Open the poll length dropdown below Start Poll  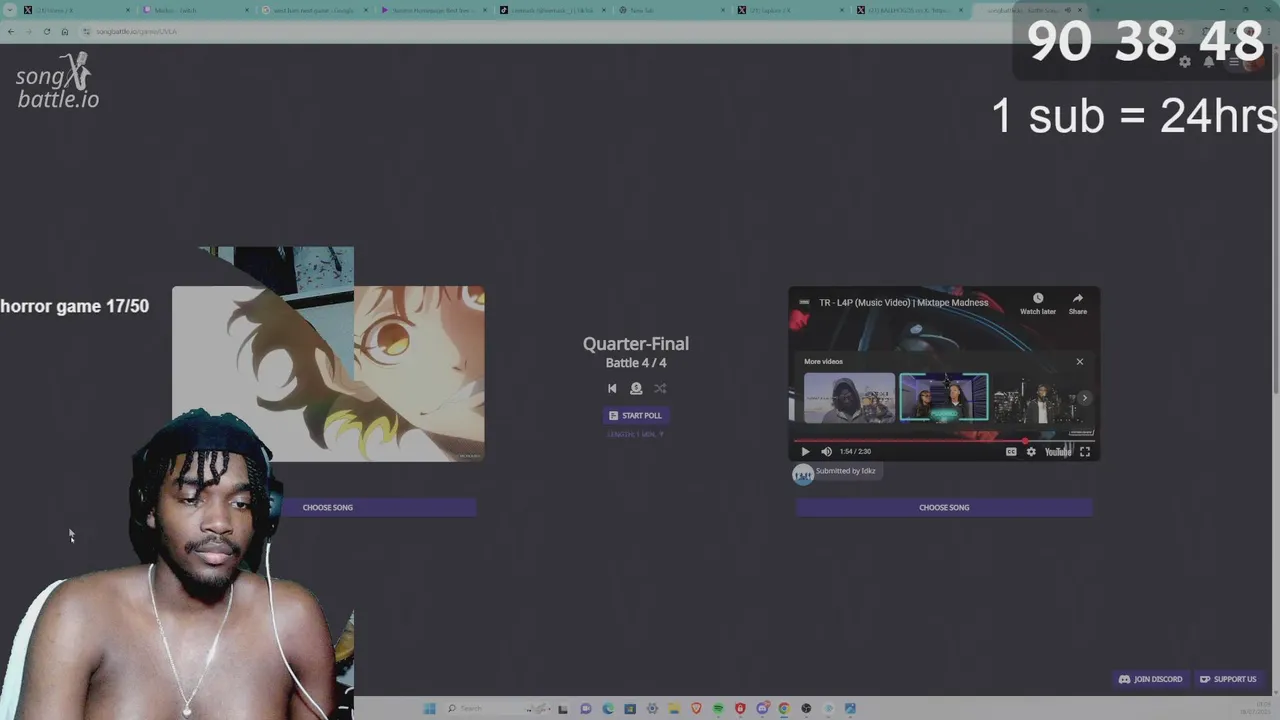click(636, 434)
